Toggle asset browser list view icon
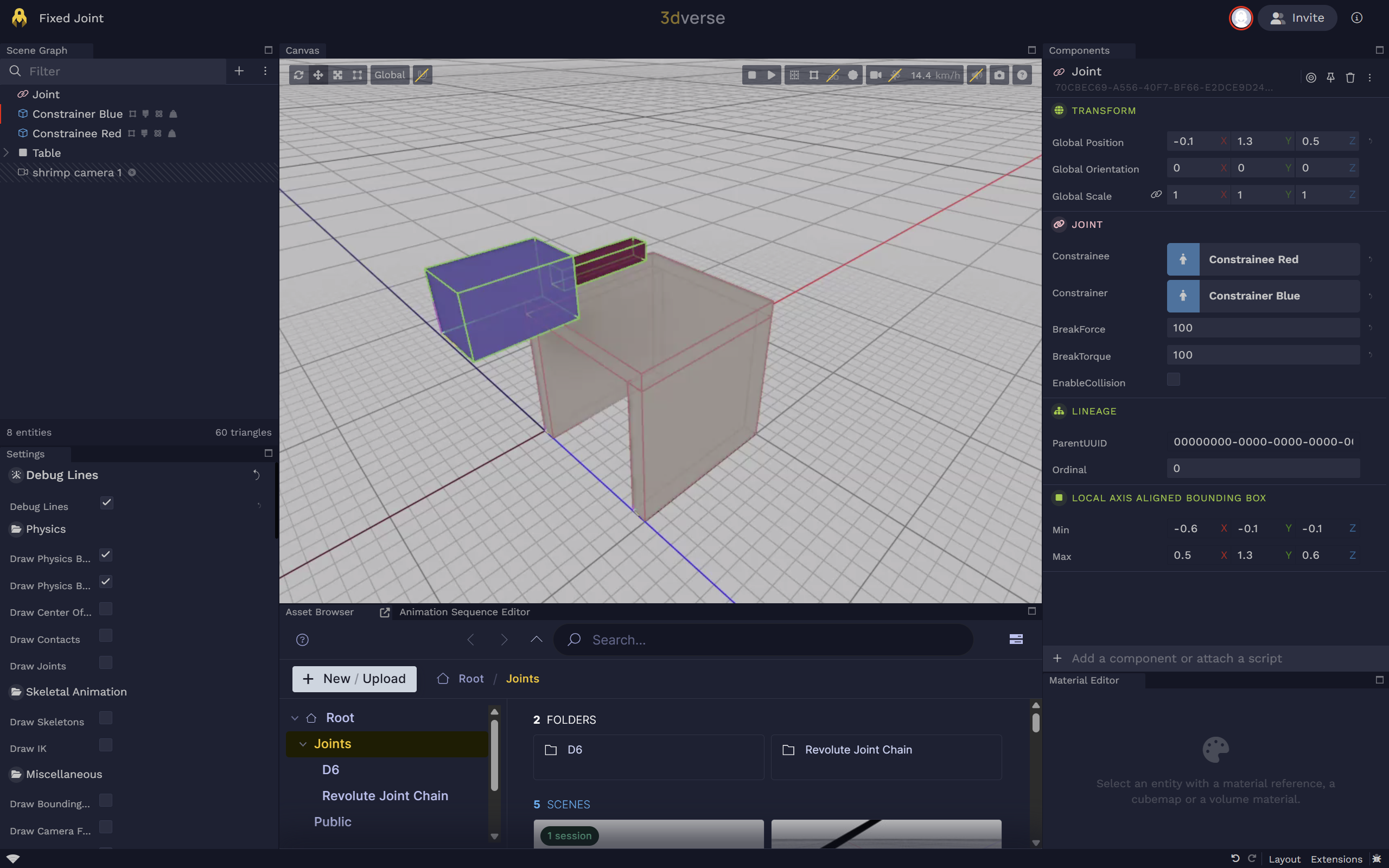Viewport: 1389px width, 868px height. pos(1016,640)
